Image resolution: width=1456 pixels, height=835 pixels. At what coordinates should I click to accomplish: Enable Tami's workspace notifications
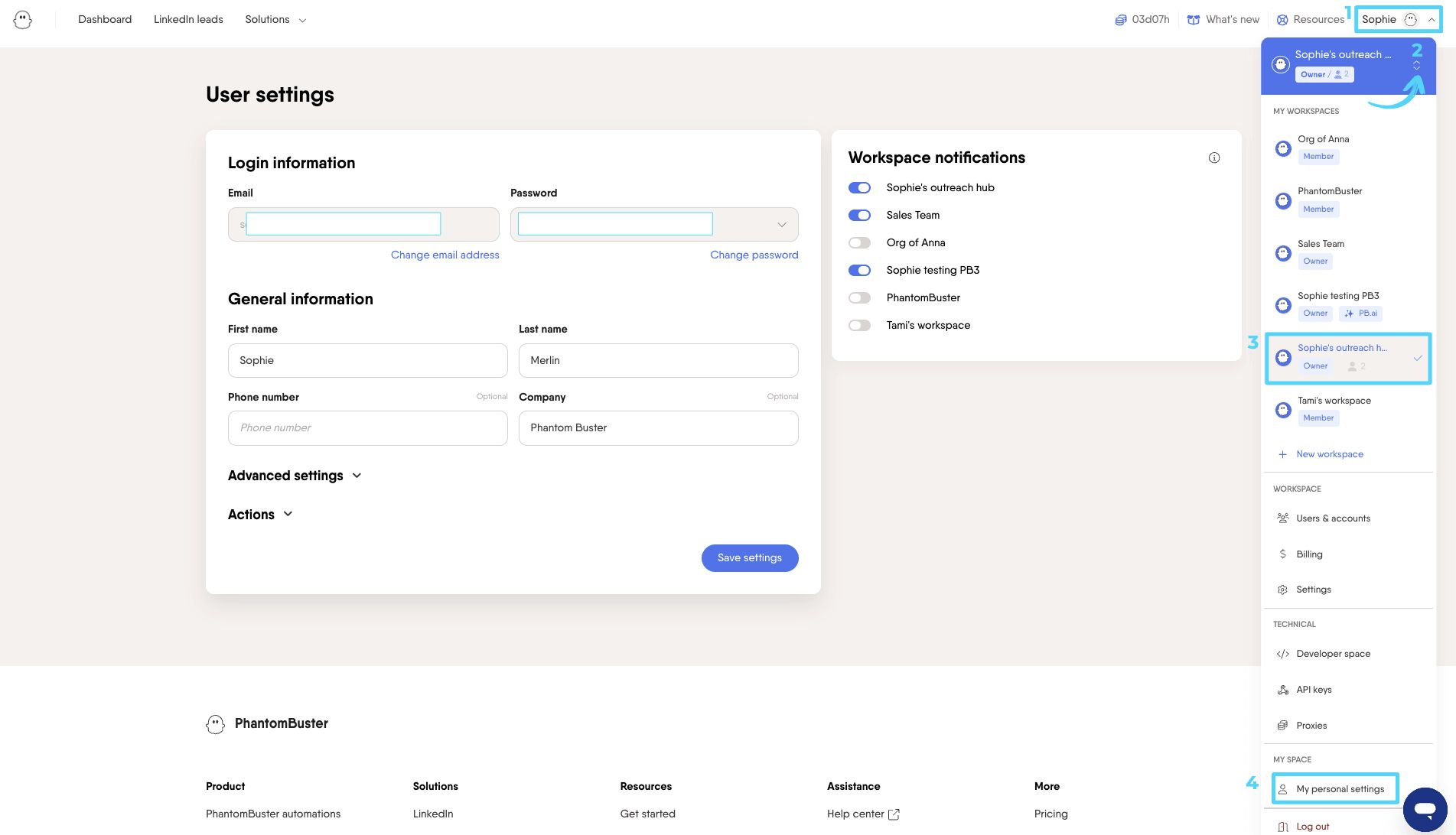pos(860,326)
